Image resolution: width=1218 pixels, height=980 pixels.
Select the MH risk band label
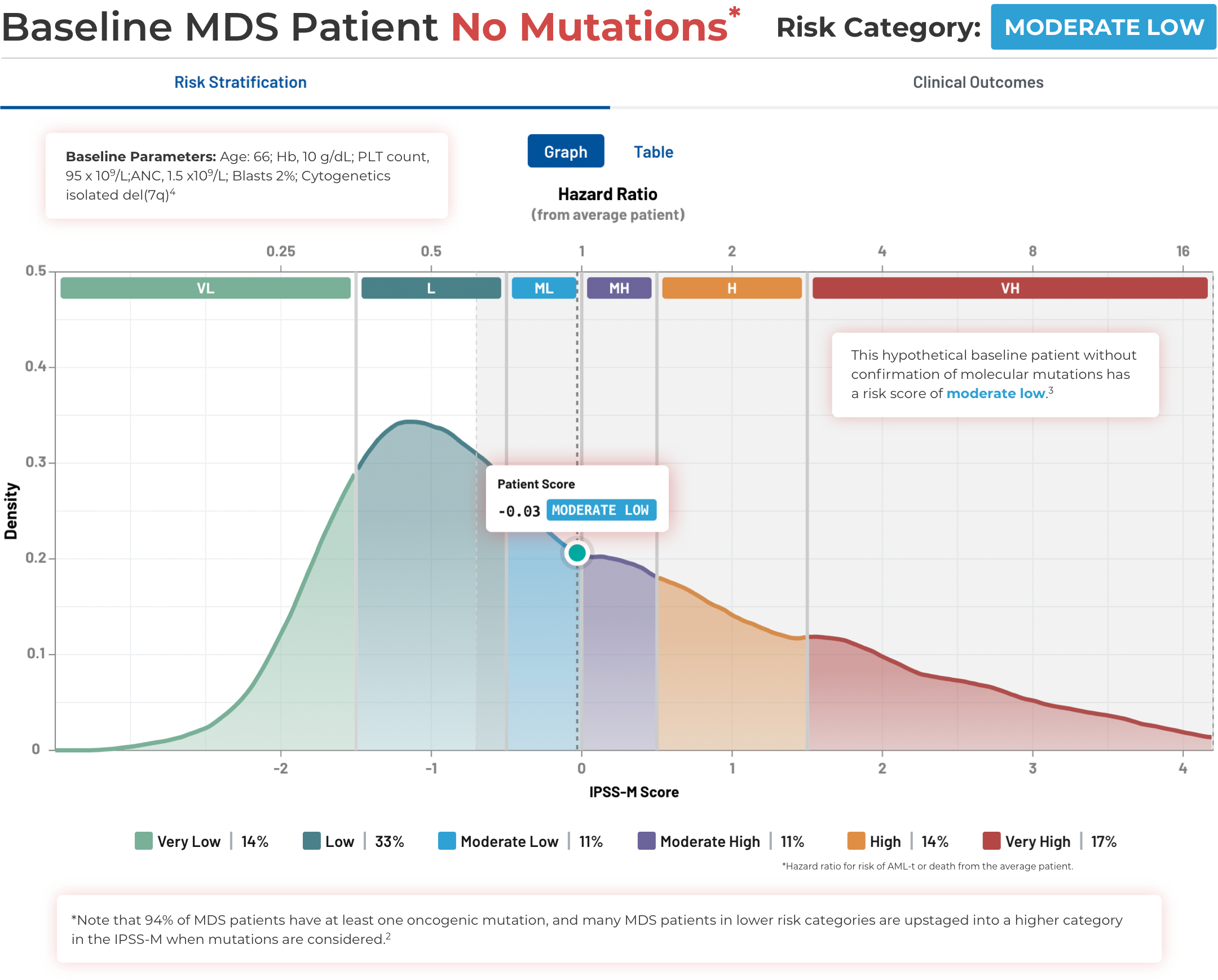[619, 288]
